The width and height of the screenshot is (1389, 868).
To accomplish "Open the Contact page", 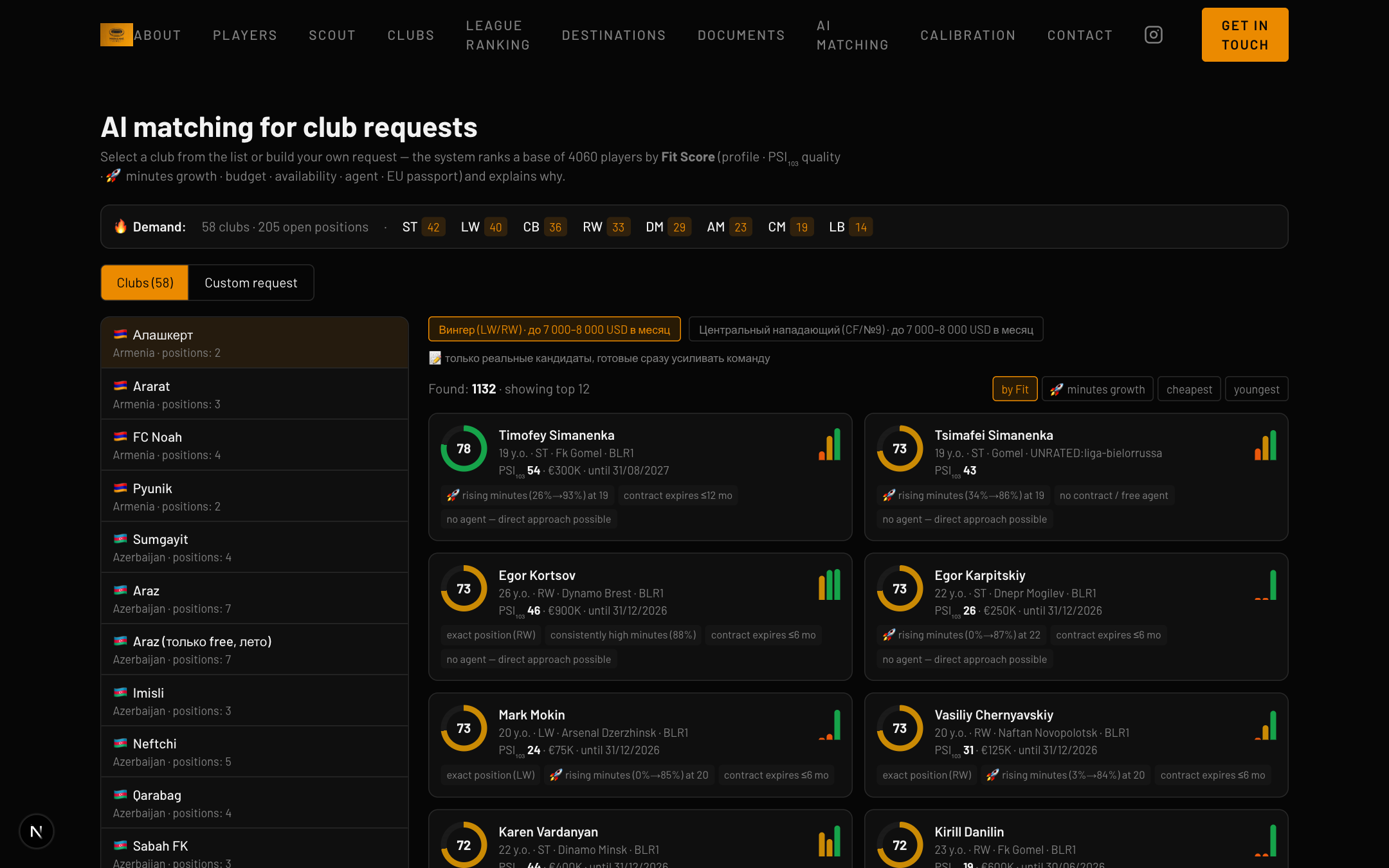I will click(1080, 35).
